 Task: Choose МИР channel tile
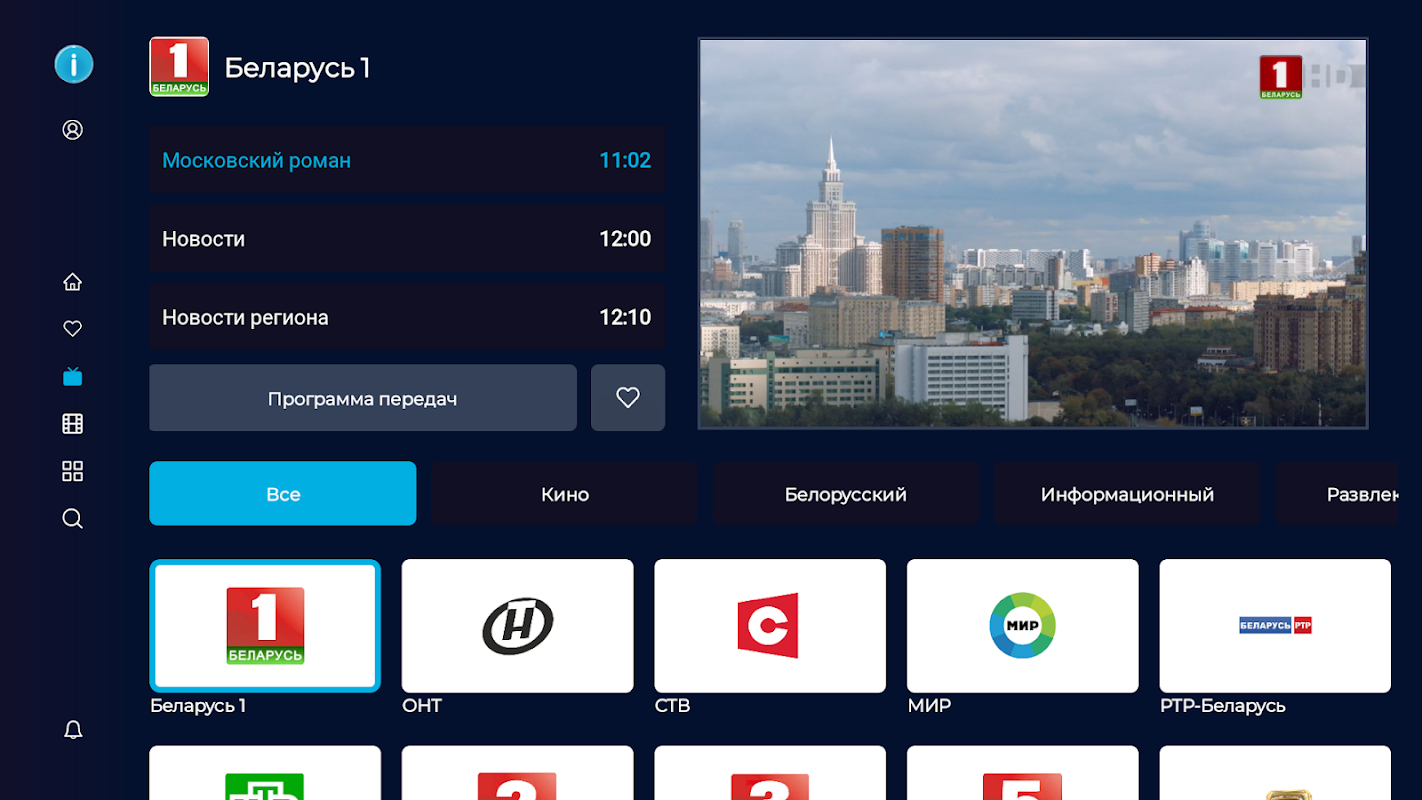[x=1023, y=626]
